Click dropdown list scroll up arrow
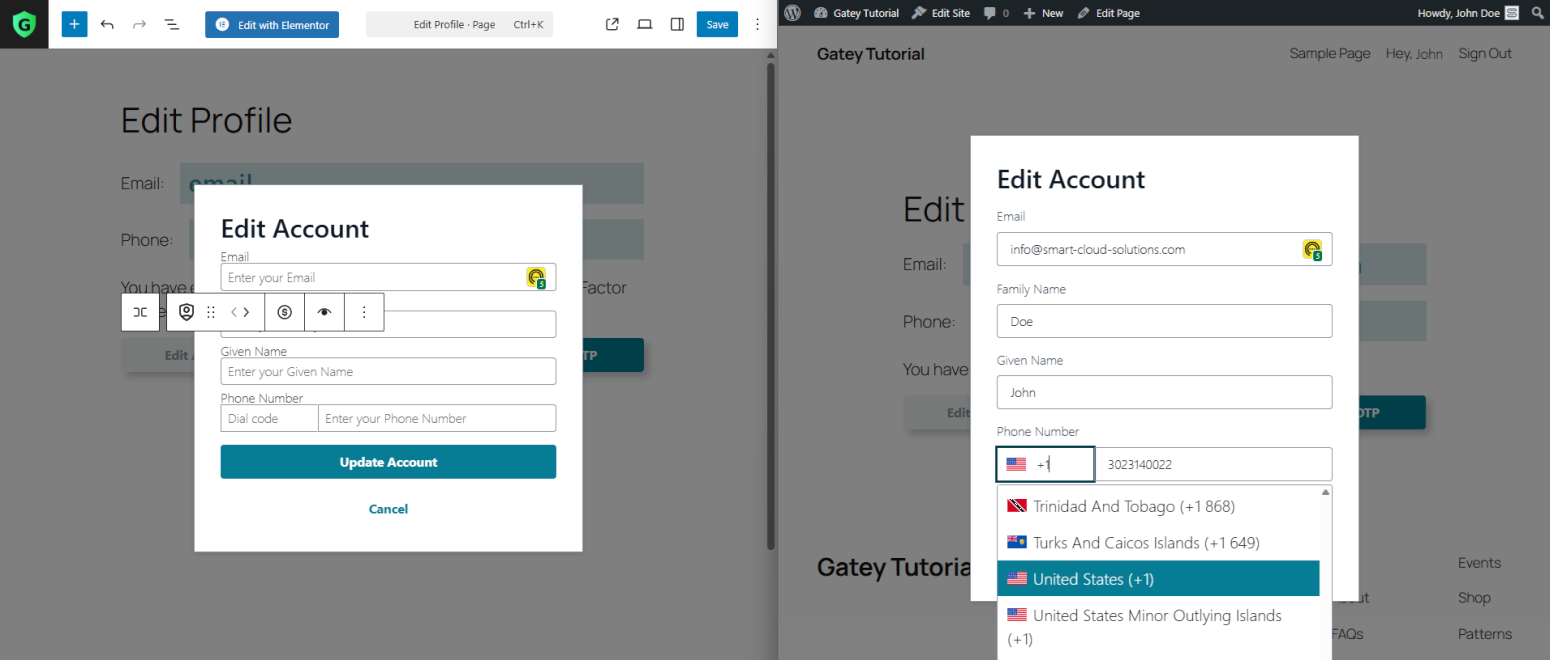This screenshot has height=660, width=1550. [1326, 492]
